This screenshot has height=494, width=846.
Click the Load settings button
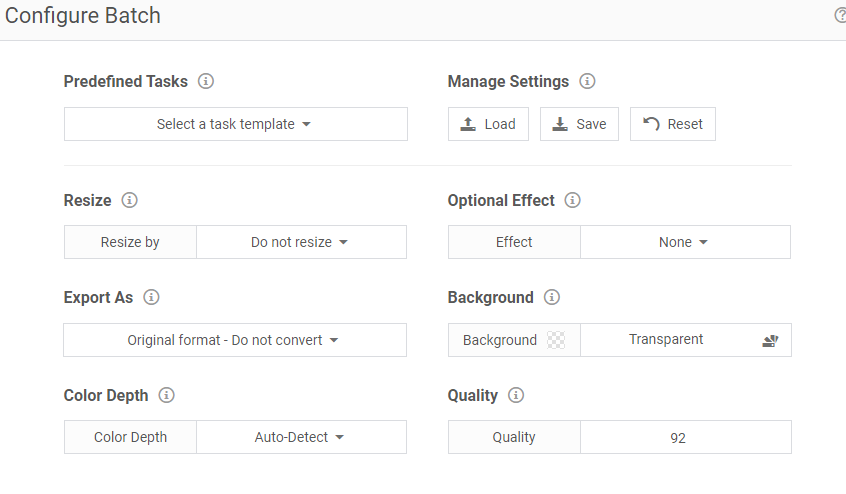point(488,124)
